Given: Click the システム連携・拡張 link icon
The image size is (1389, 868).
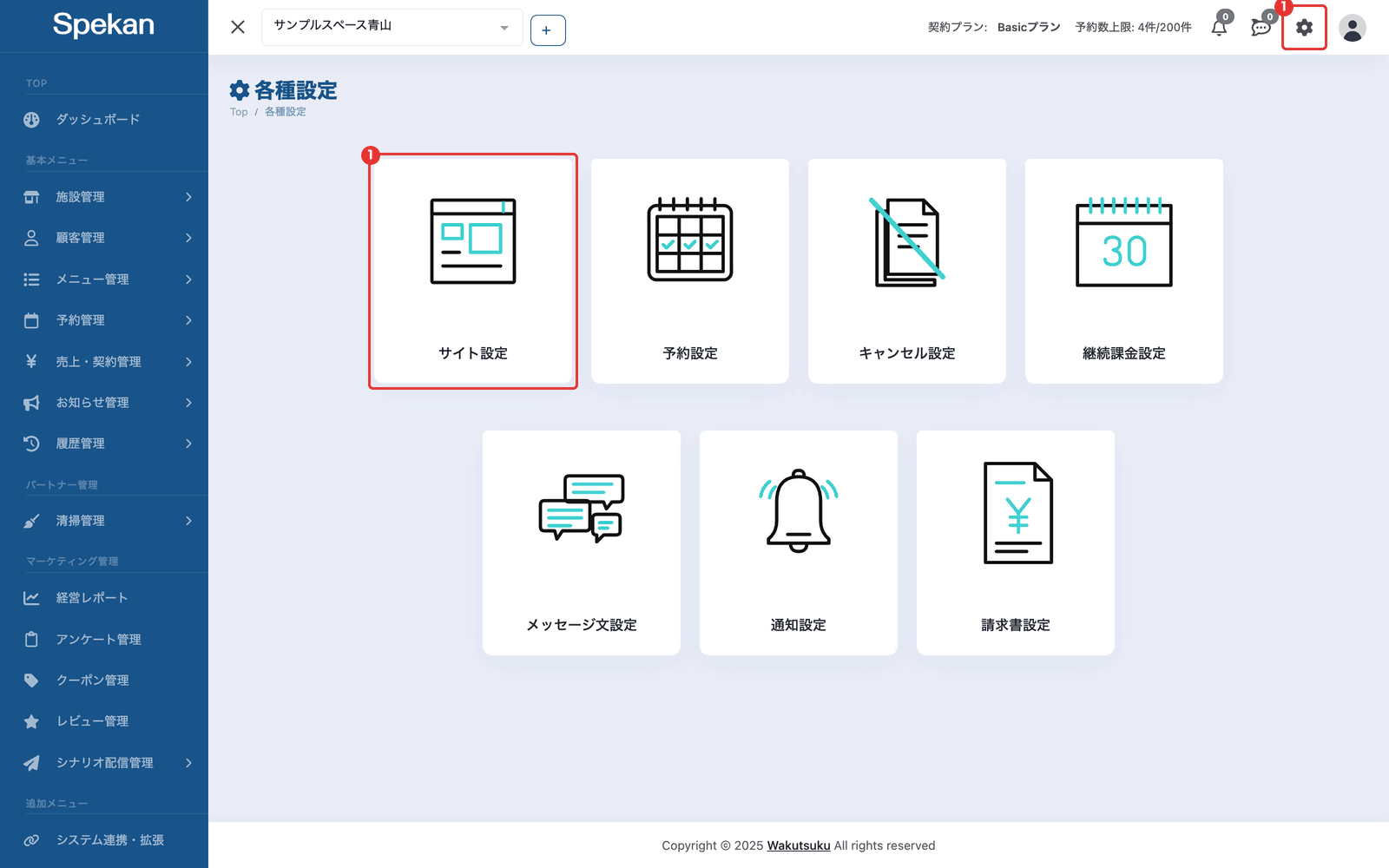Looking at the screenshot, I should click(31, 840).
